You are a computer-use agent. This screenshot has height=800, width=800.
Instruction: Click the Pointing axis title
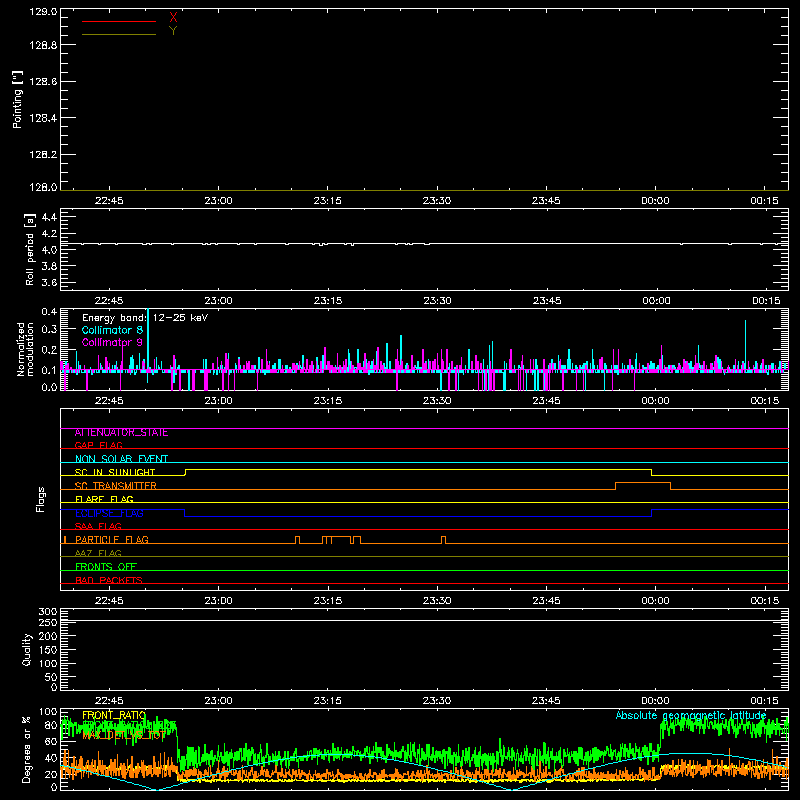17,99
